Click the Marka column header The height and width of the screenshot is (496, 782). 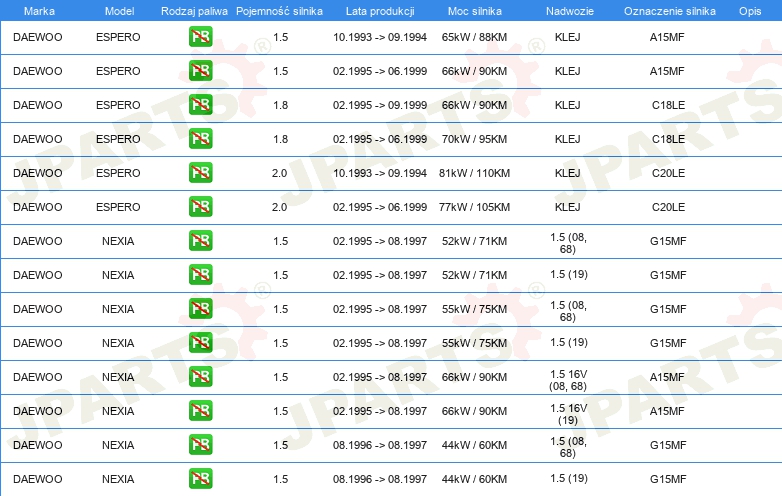click(x=39, y=11)
